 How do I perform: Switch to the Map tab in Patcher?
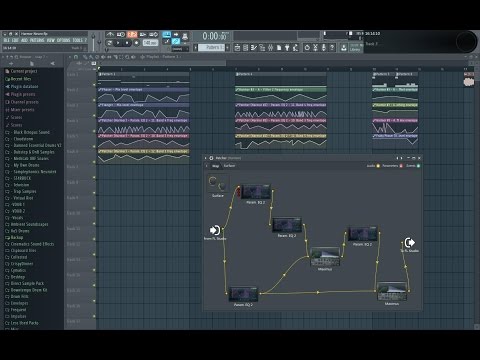[x=215, y=166]
